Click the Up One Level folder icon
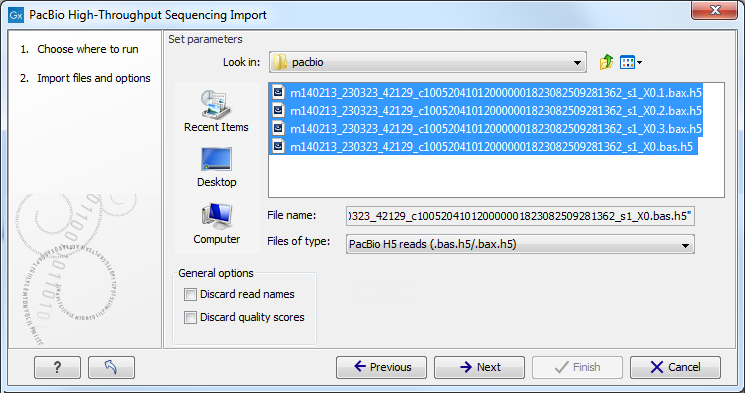This screenshot has width=745, height=393. (606, 62)
